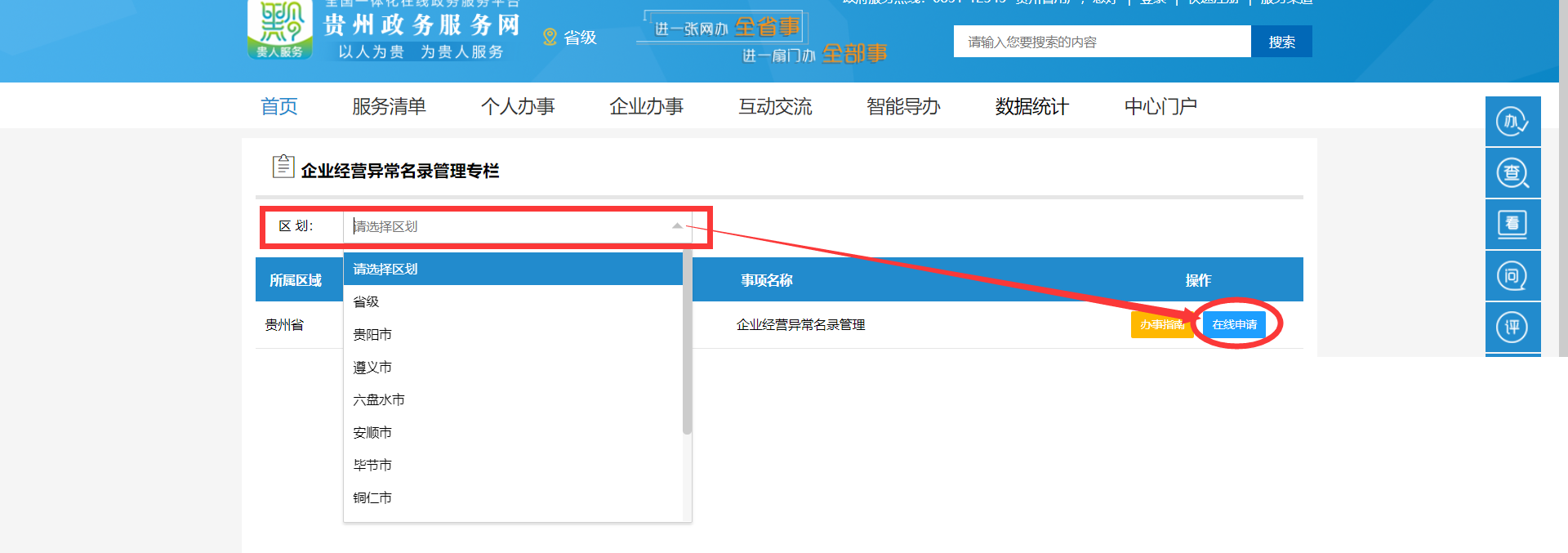1568x553 pixels.
Task: Click the blue 在线申请 button
Action: pyautogui.click(x=1234, y=324)
